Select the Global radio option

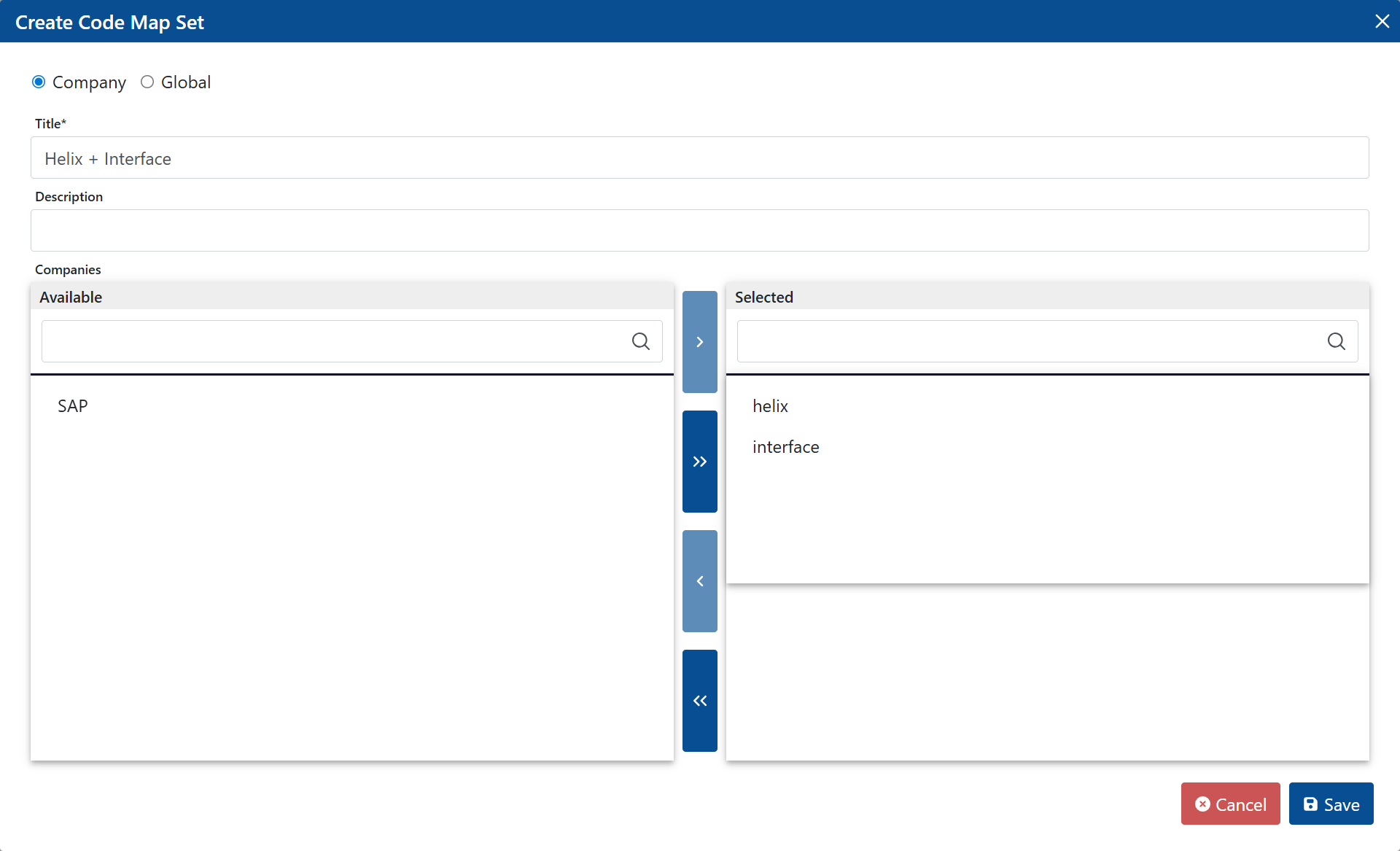coord(147,82)
